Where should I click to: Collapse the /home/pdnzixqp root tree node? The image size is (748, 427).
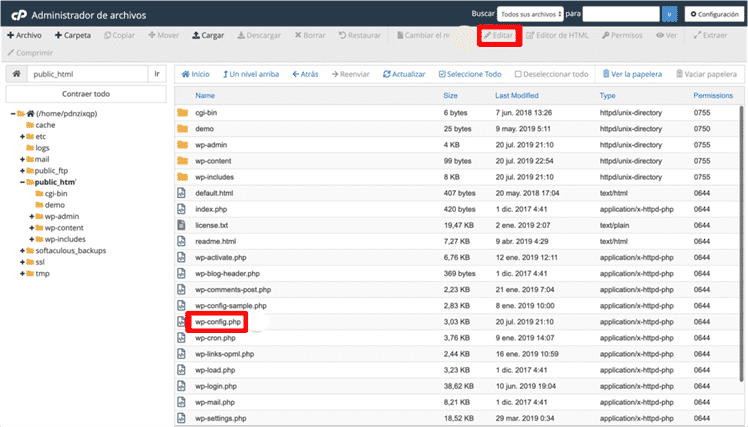tap(13, 114)
